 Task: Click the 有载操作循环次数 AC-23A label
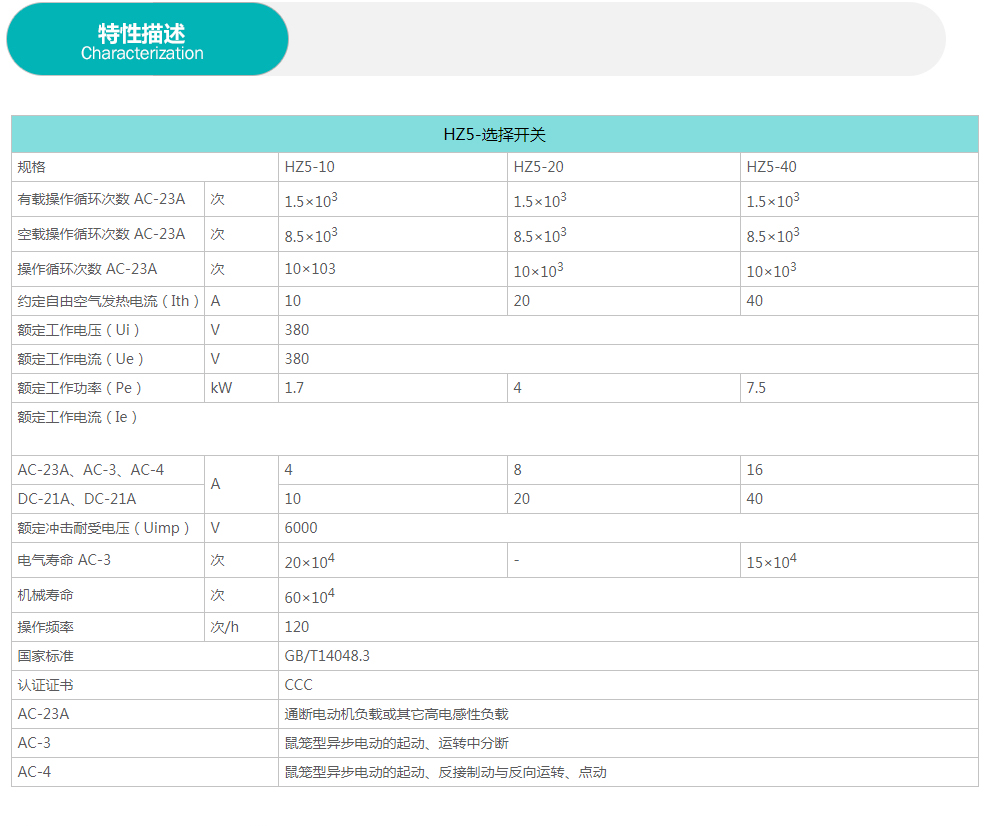(x=101, y=199)
